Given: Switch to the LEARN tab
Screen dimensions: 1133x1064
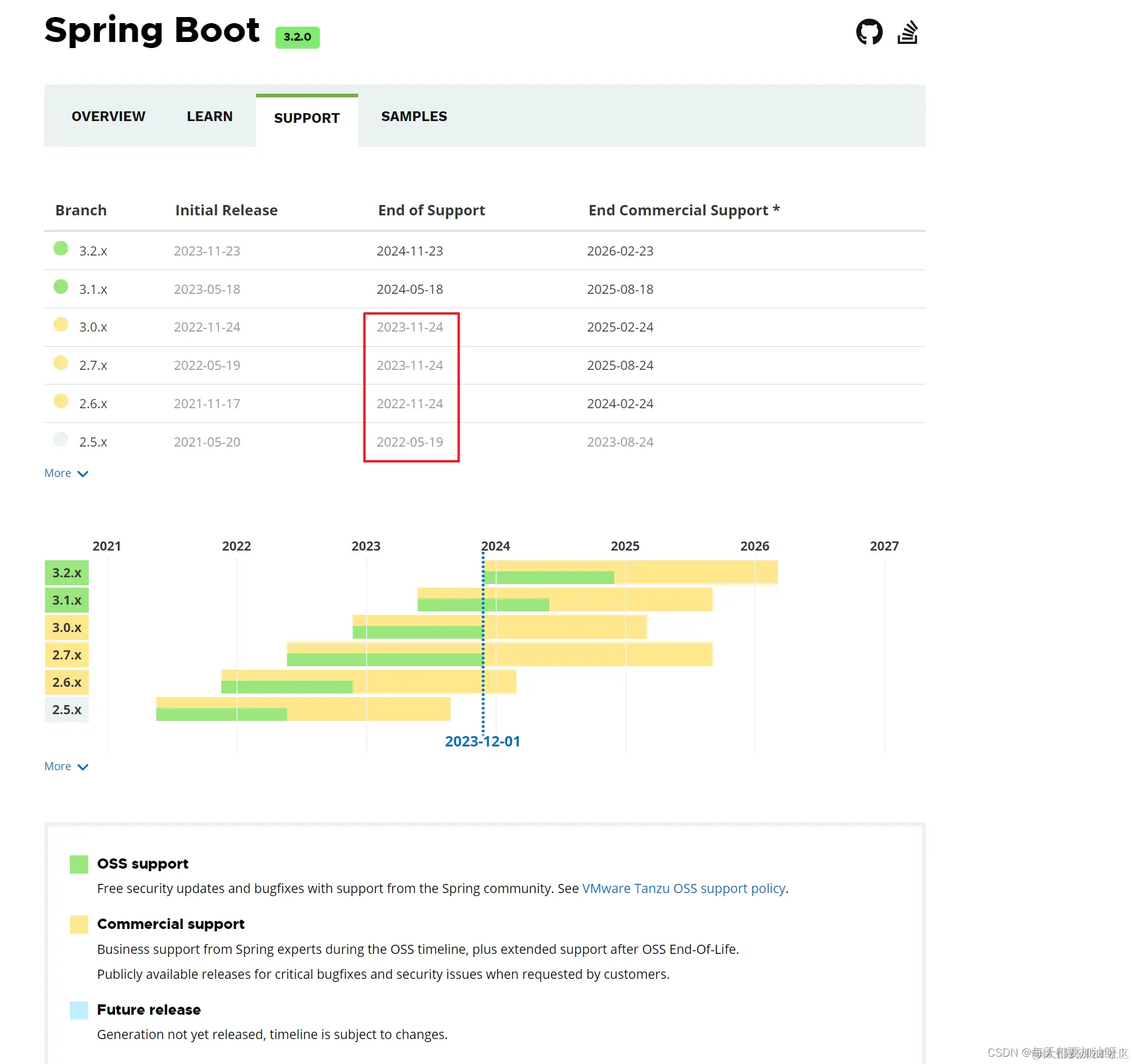Looking at the screenshot, I should pos(210,116).
